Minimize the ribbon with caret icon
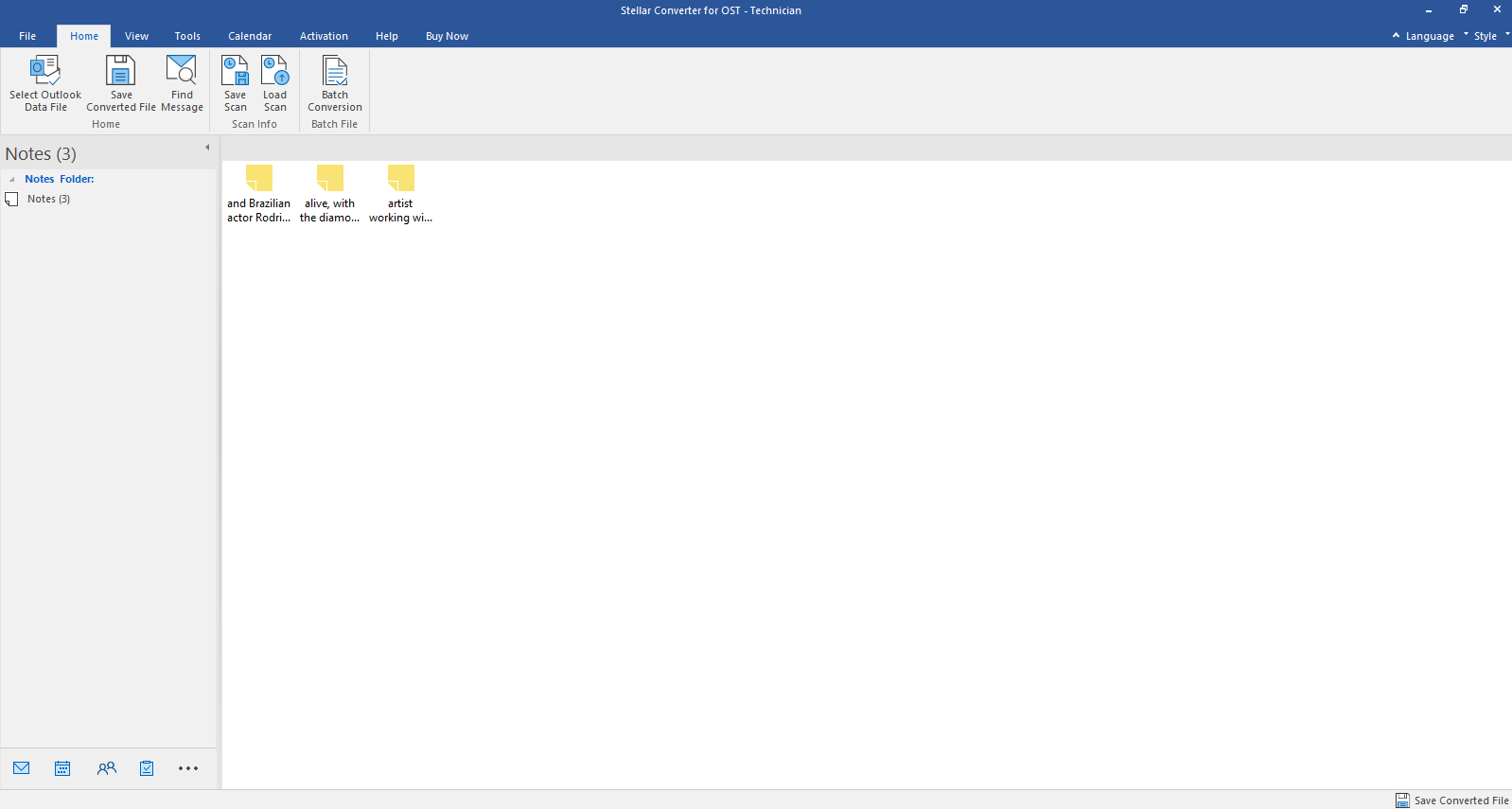The image size is (1512, 809). [x=1396, y=35]
